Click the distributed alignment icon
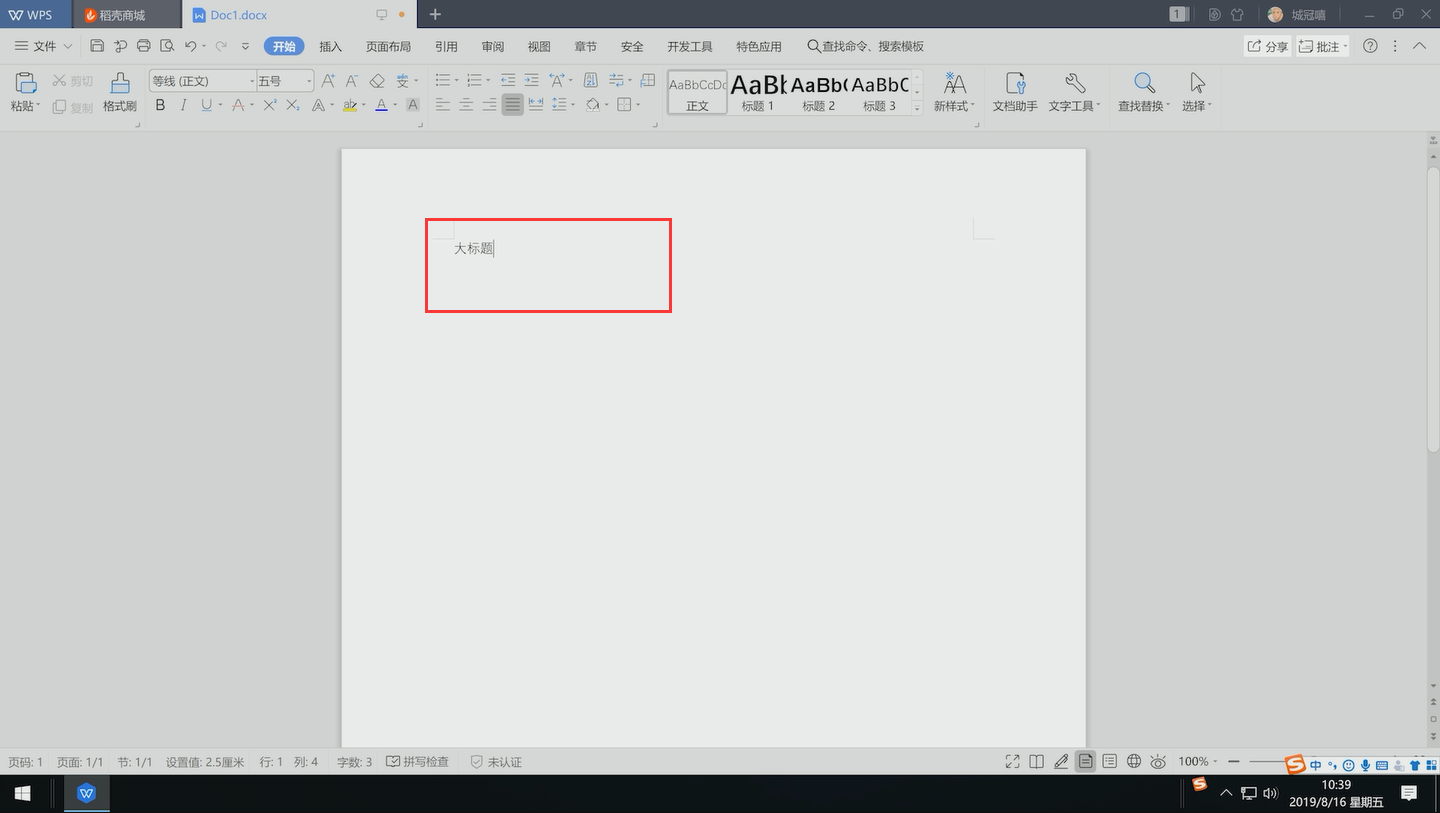 (536, 105)
